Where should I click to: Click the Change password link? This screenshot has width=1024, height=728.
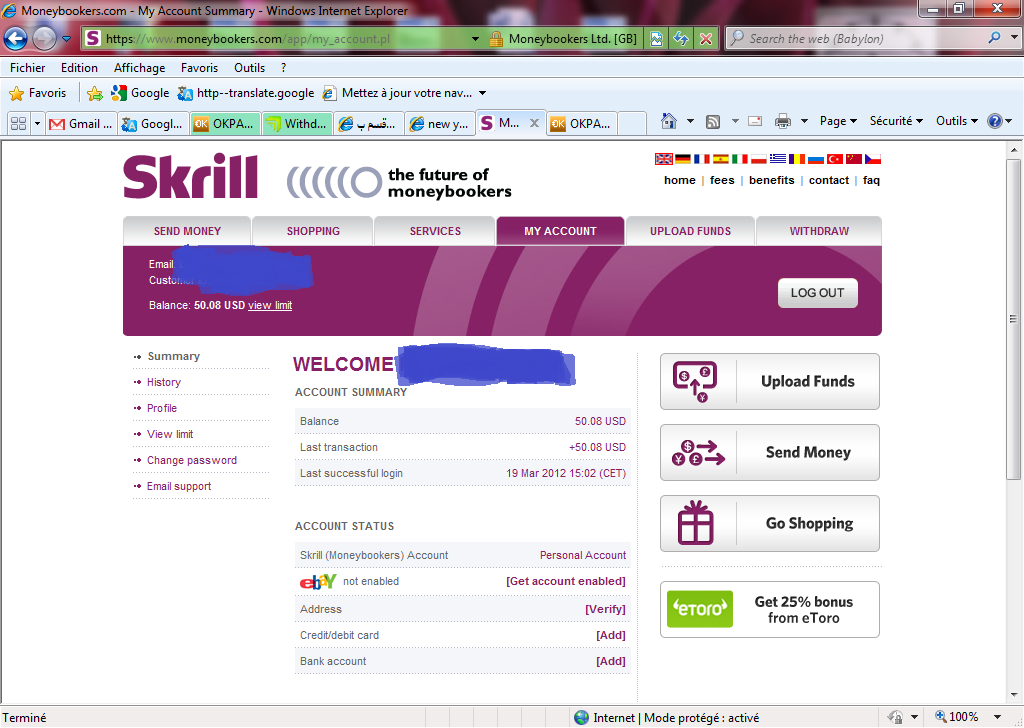[192, 460]
